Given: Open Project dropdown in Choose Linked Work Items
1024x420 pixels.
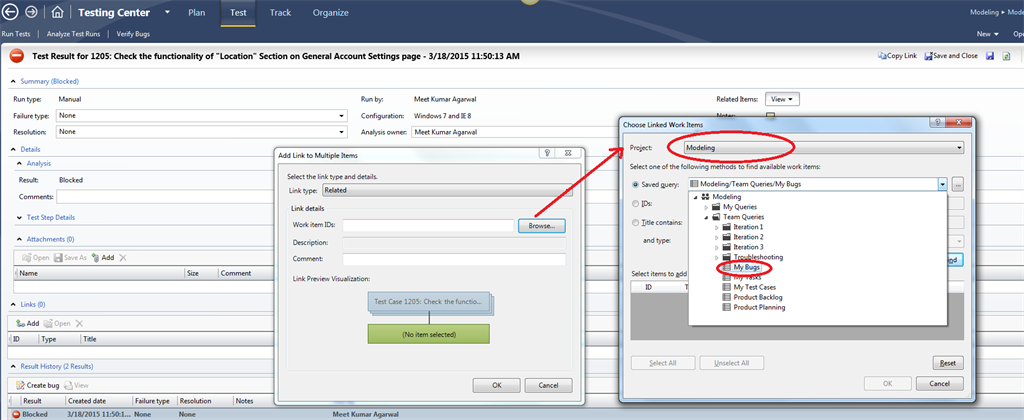Looking at the screenshot, I should click(822, 148).
